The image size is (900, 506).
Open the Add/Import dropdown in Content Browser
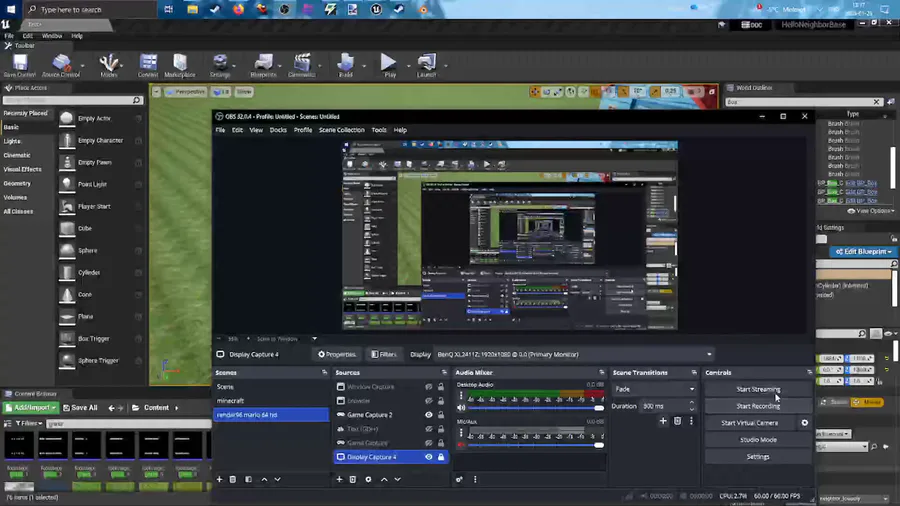coord(30,408)
